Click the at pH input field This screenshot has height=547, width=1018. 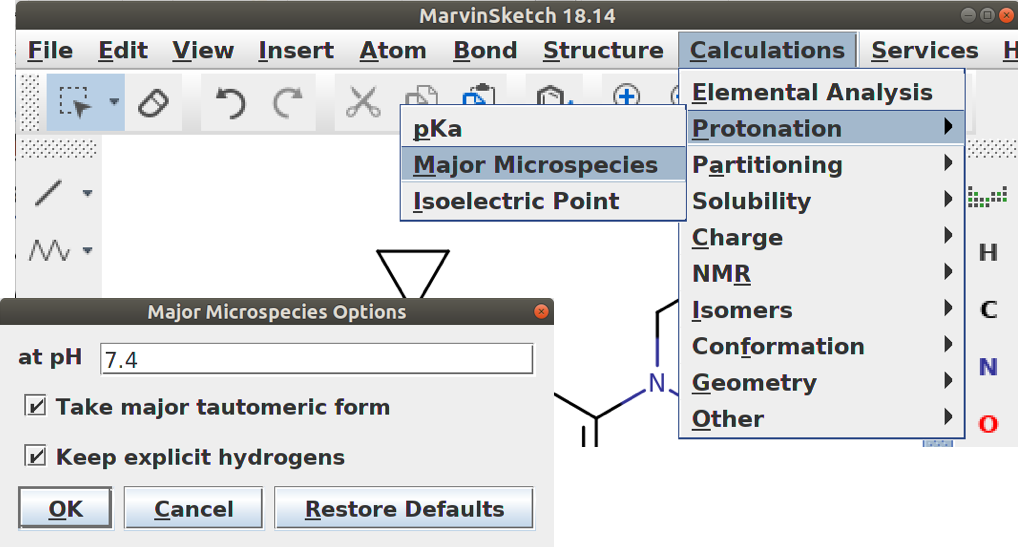click(317, 359)
